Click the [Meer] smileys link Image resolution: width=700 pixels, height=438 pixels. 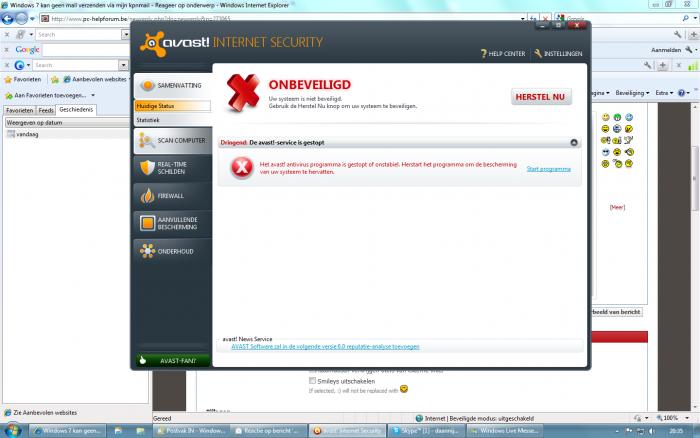point(617,207)
